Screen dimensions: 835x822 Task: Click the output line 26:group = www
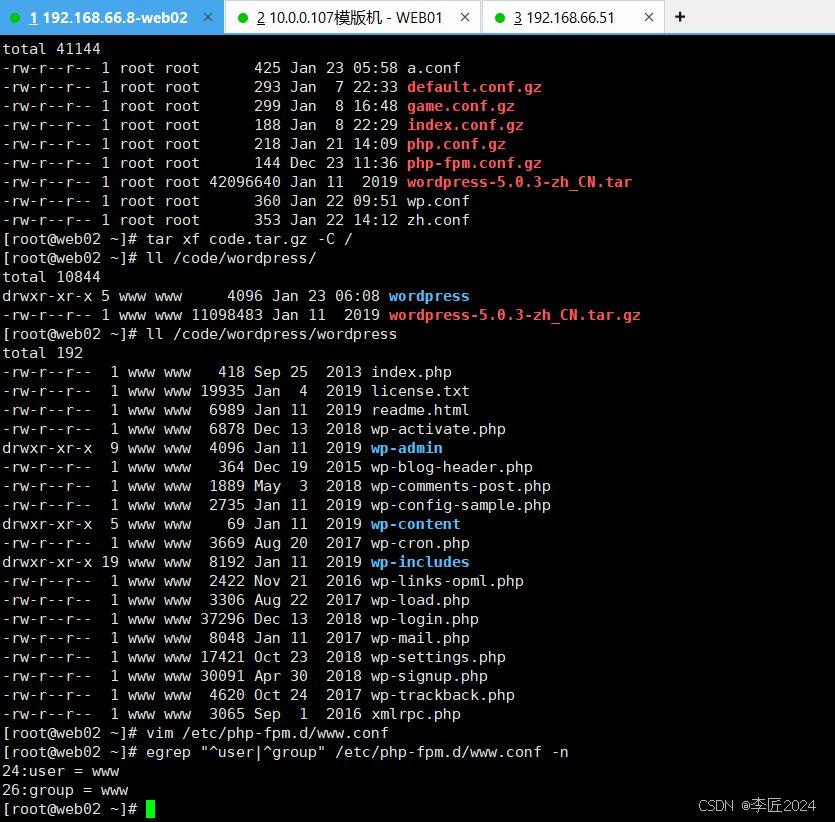tap(65, 791)
